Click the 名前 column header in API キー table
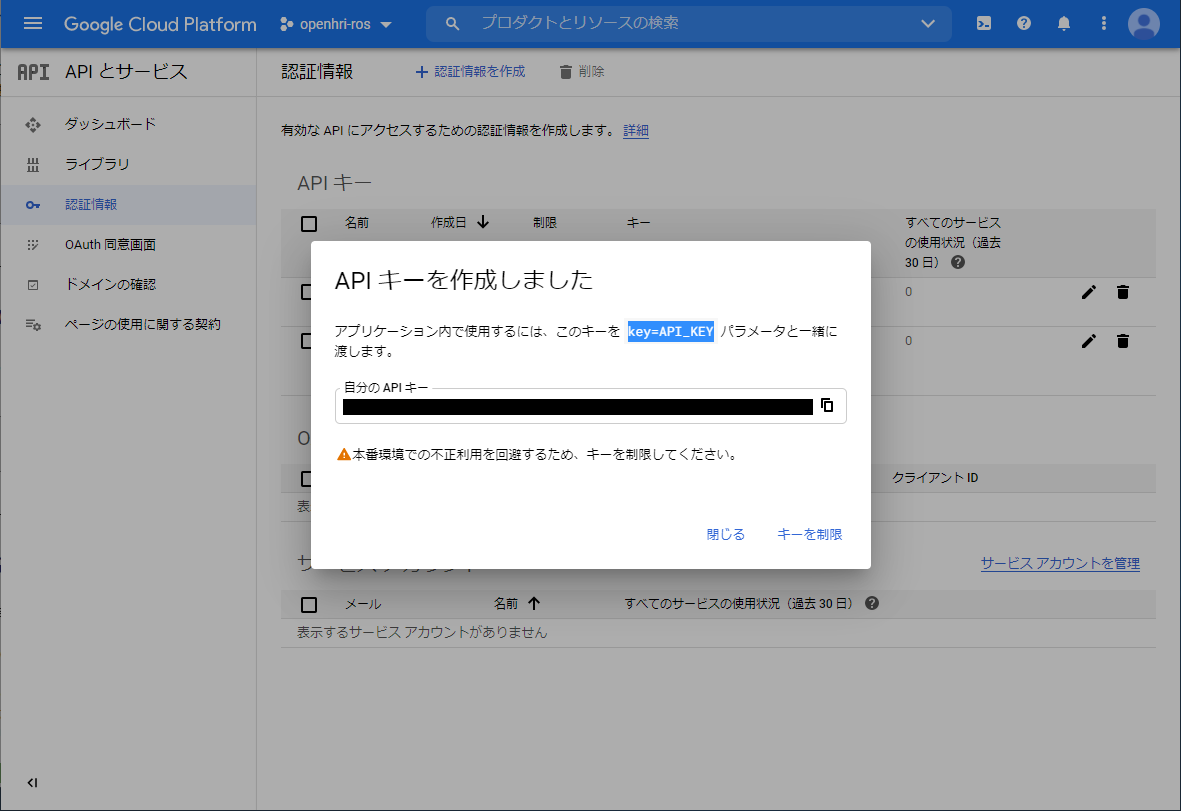 (x=357, y=223)
